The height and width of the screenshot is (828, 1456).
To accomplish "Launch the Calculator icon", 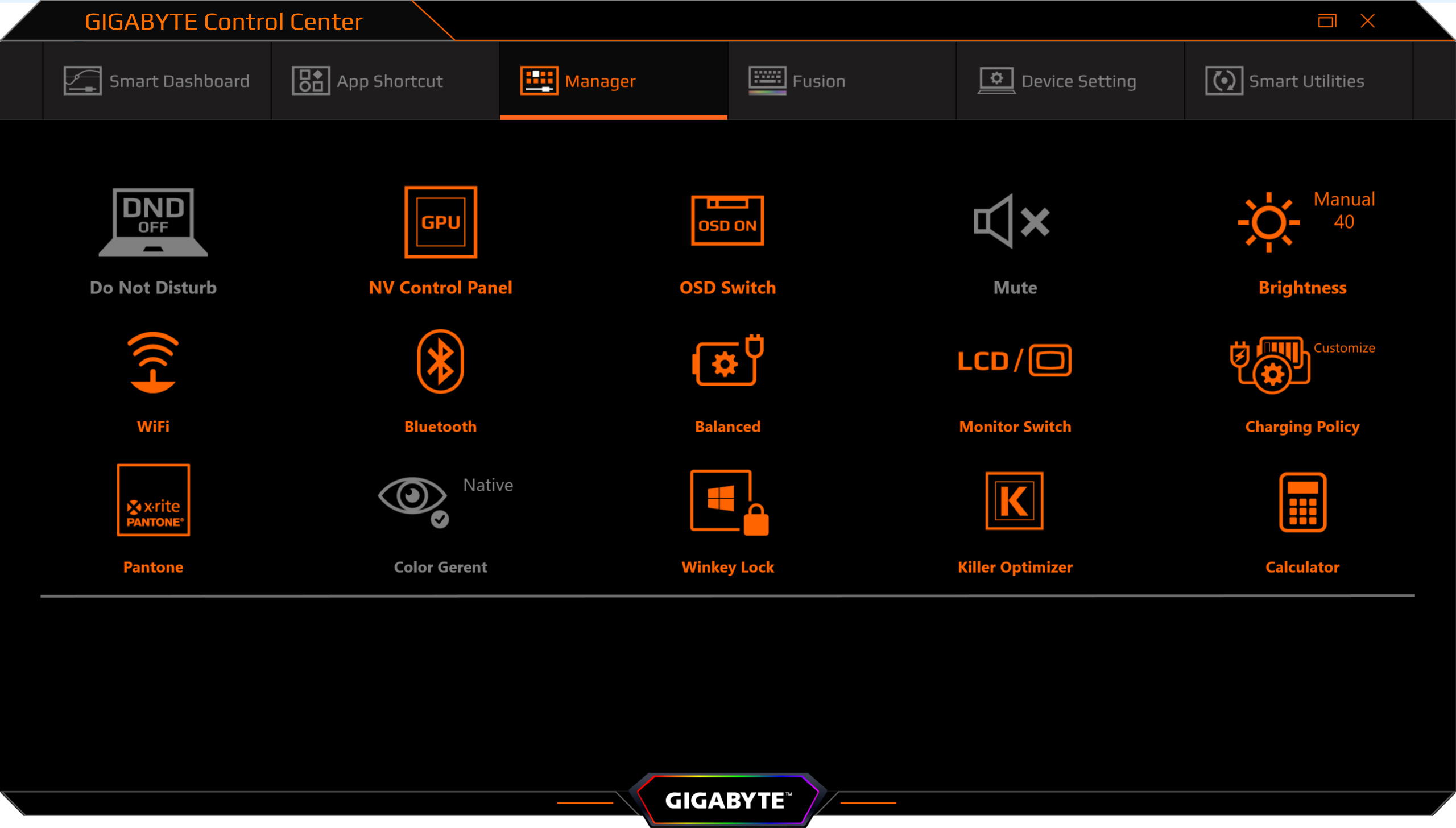I will 1303,503.
